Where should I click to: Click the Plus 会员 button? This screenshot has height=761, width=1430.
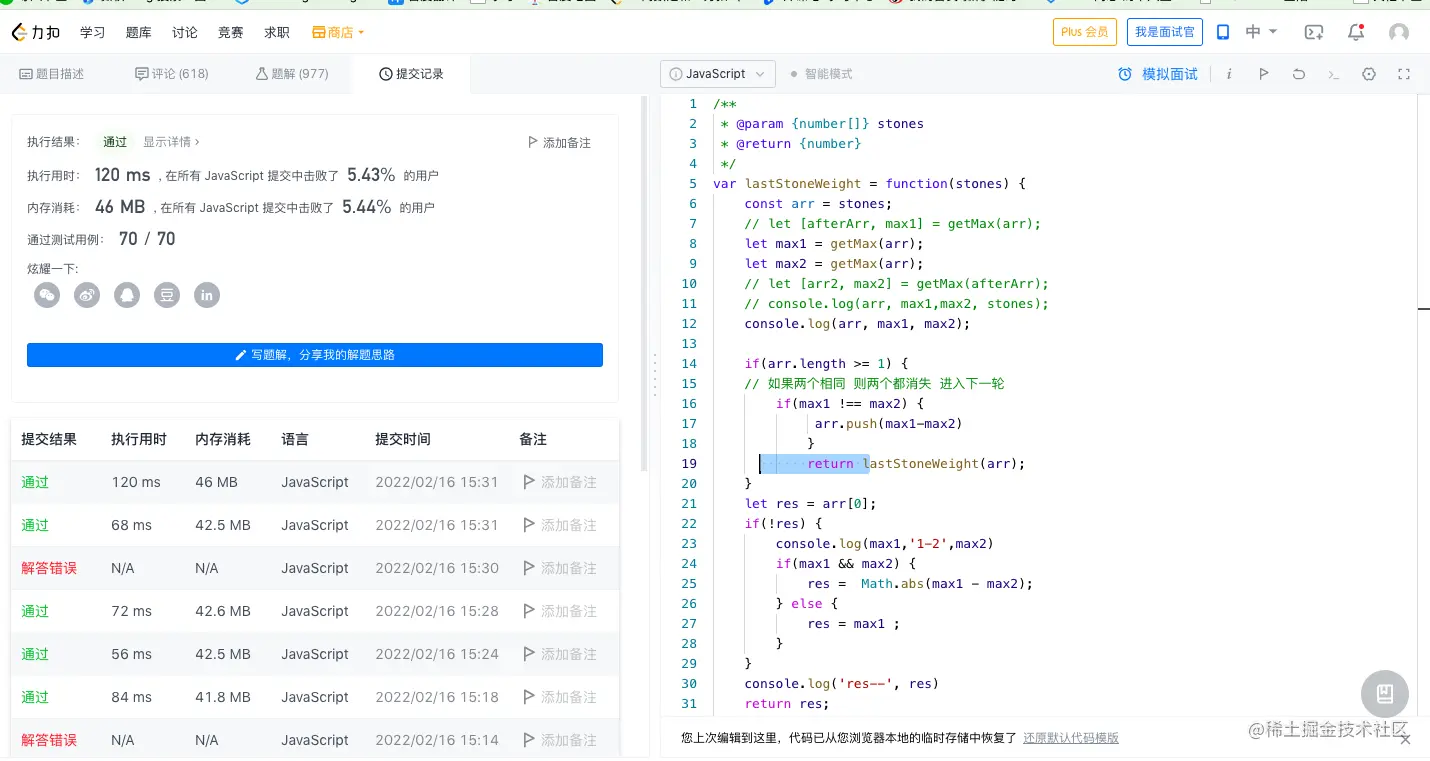(1085, 32)
